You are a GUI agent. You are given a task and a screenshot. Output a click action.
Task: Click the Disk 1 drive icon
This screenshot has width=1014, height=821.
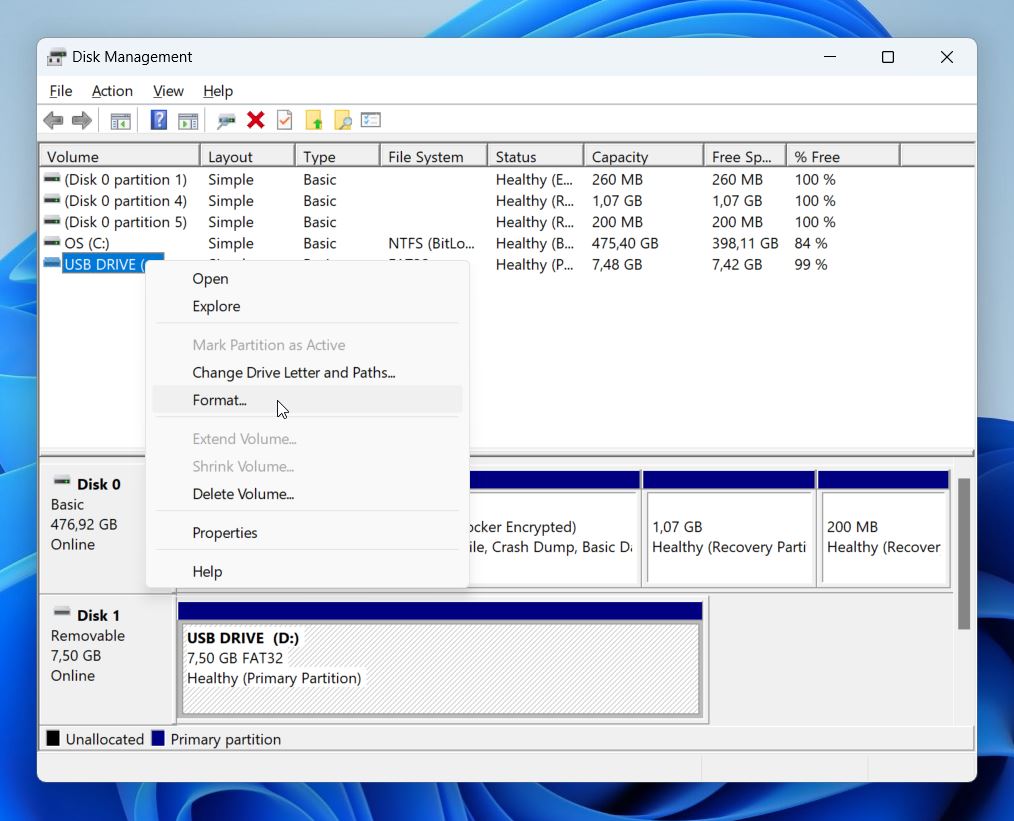[x=62, y=612]
